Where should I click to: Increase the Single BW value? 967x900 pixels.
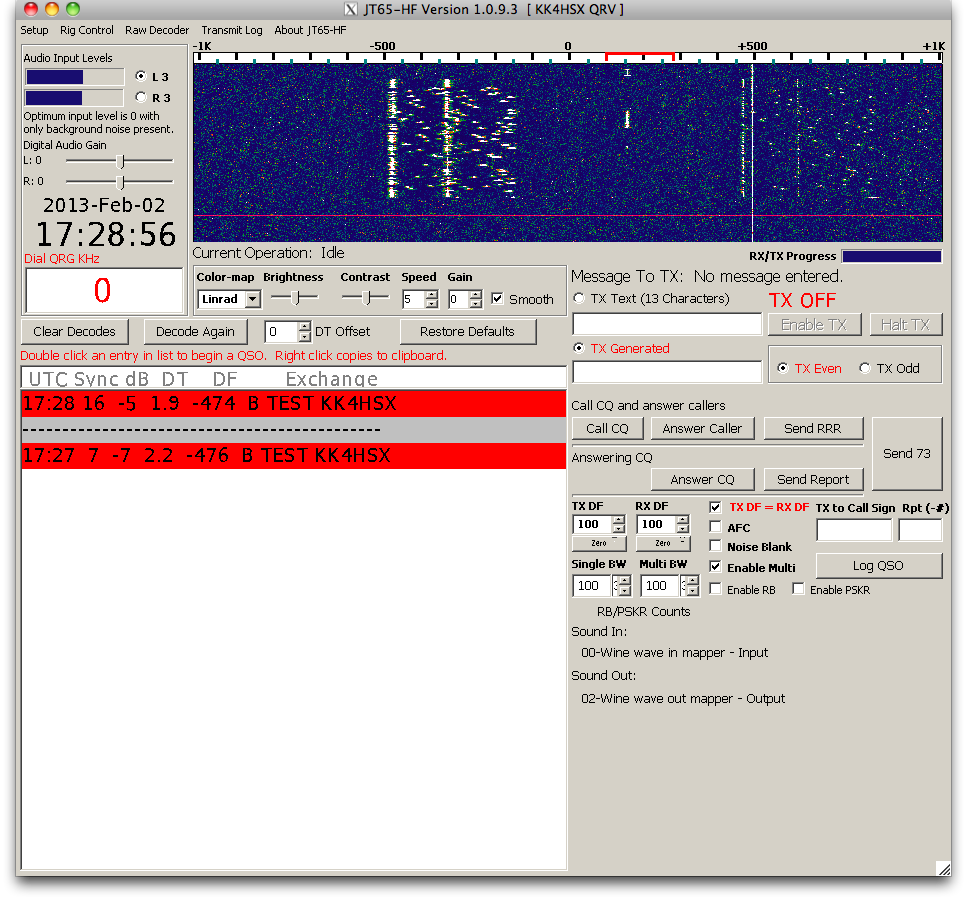point(625,581)
